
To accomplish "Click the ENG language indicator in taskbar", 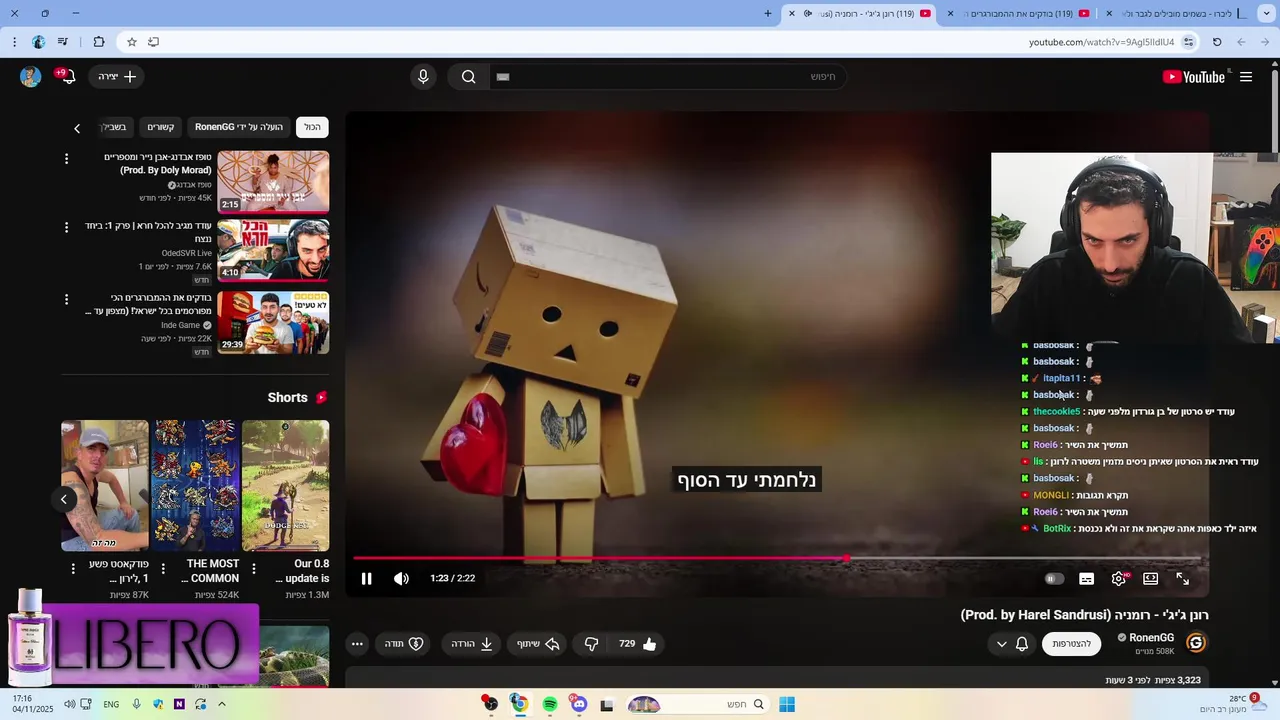I will tap(111, 705).
